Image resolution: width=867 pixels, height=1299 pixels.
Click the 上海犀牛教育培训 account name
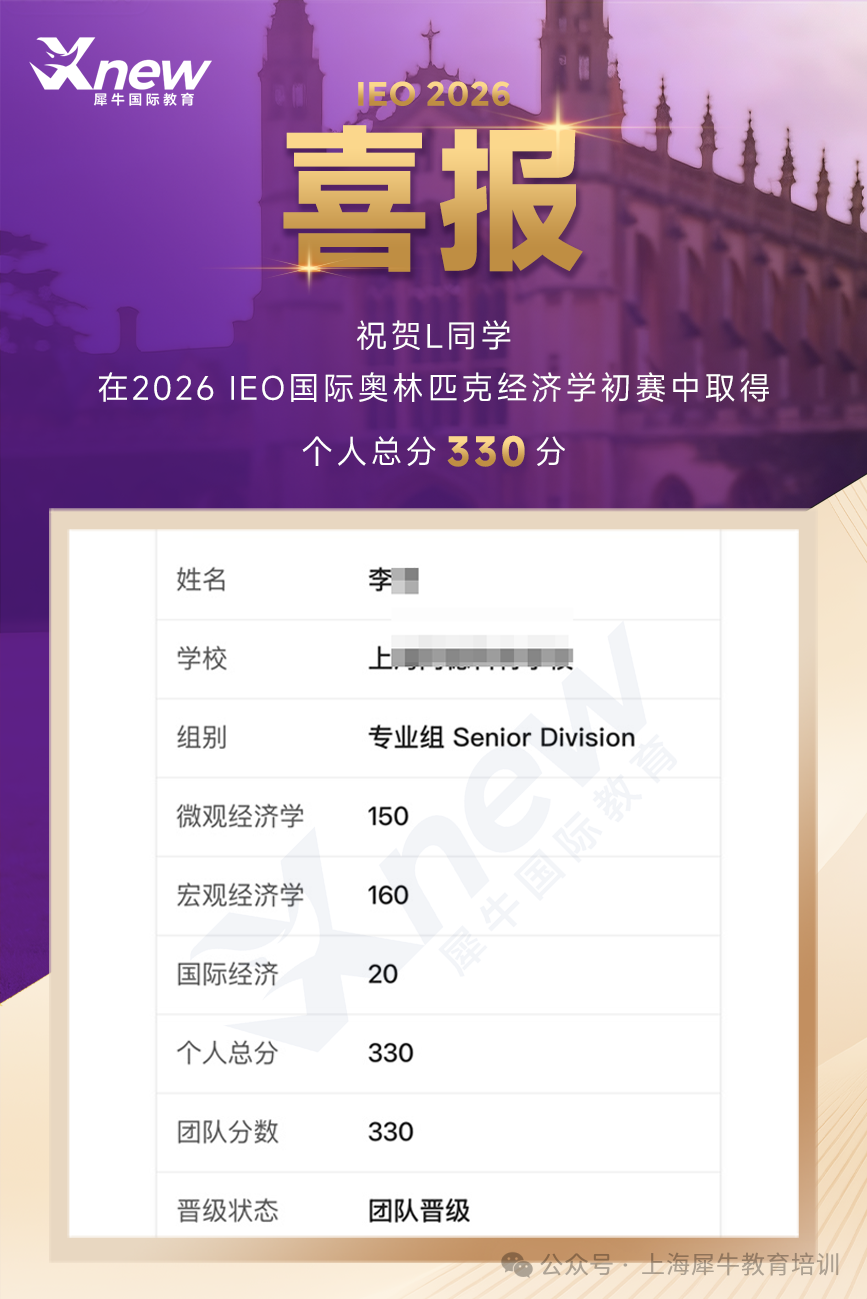click(740, 1265)
